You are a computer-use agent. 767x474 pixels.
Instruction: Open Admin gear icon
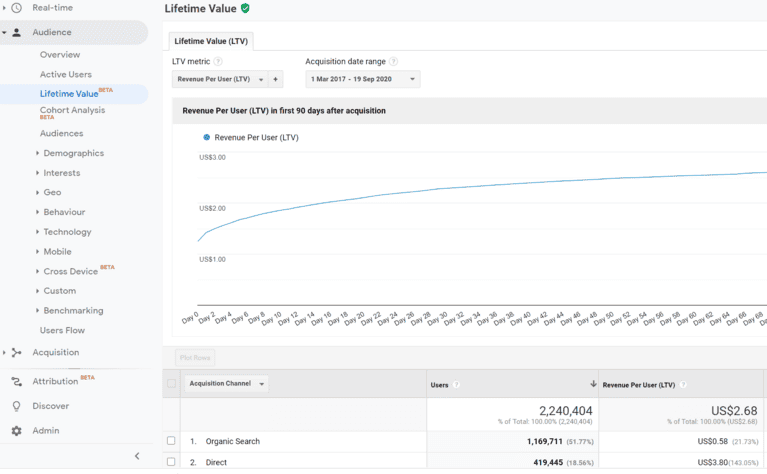tap(16, 431)
